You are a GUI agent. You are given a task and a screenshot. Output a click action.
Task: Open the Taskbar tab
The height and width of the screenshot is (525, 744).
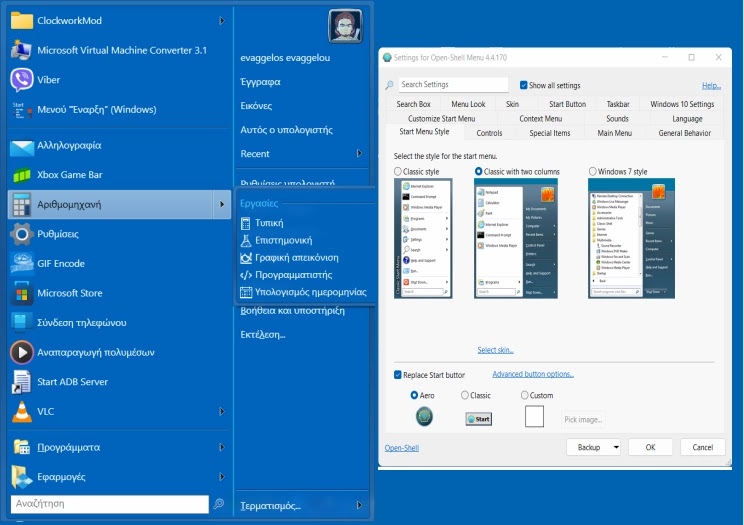tap(618, 104)
